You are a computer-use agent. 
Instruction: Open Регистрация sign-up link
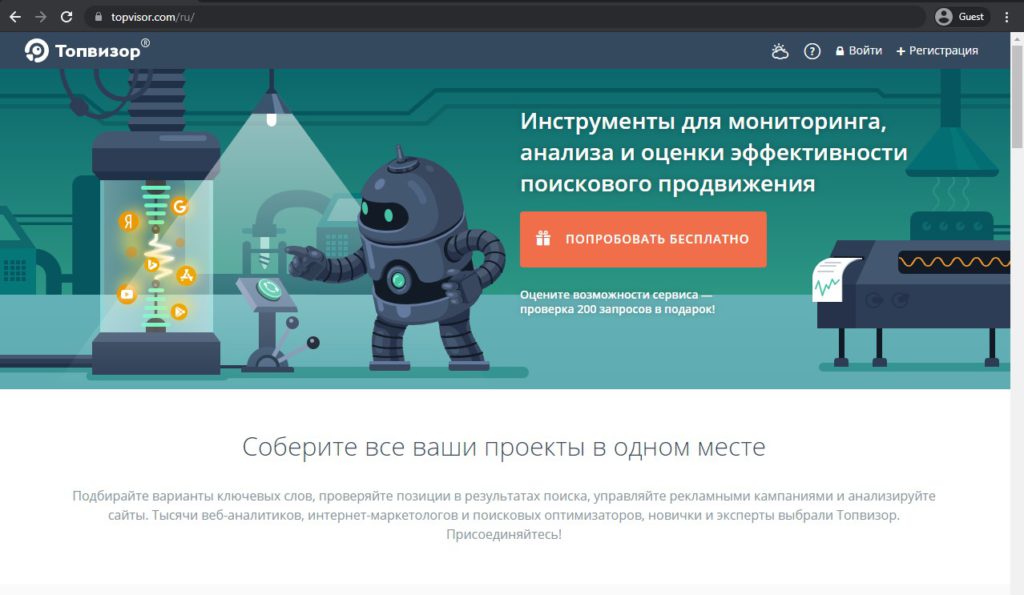[937, 51]
